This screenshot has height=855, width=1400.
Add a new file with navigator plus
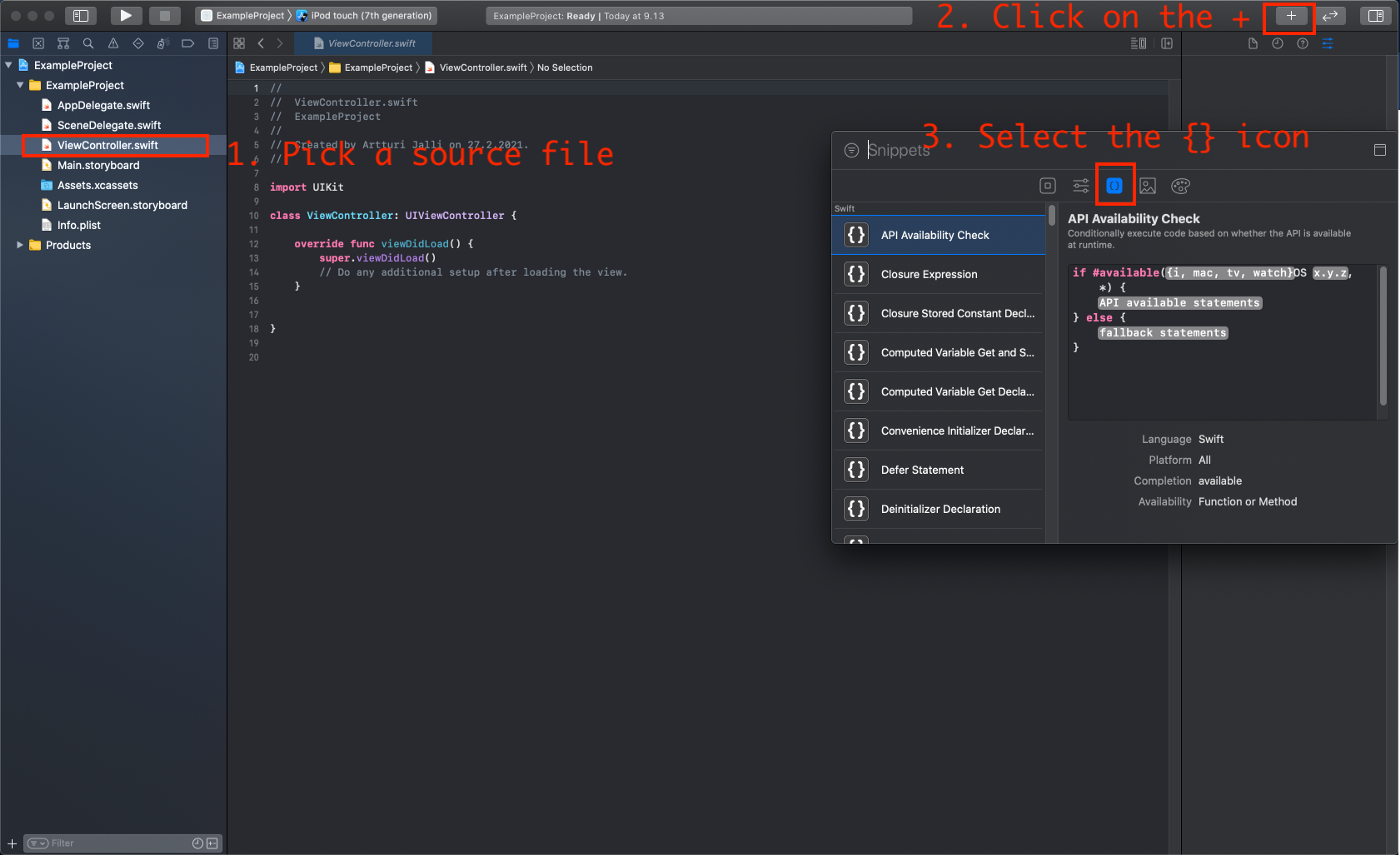(x=12, y=843)
